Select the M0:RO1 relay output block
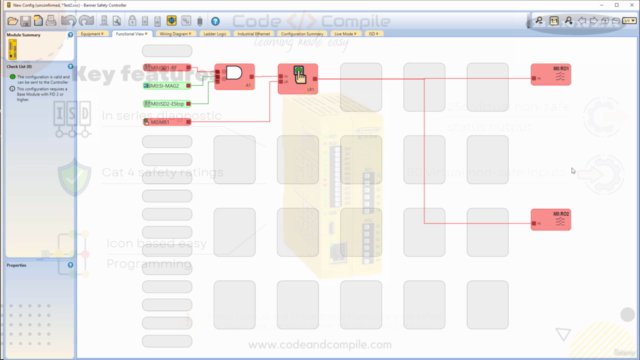This screenshot has height=360, width=640. 551,74
